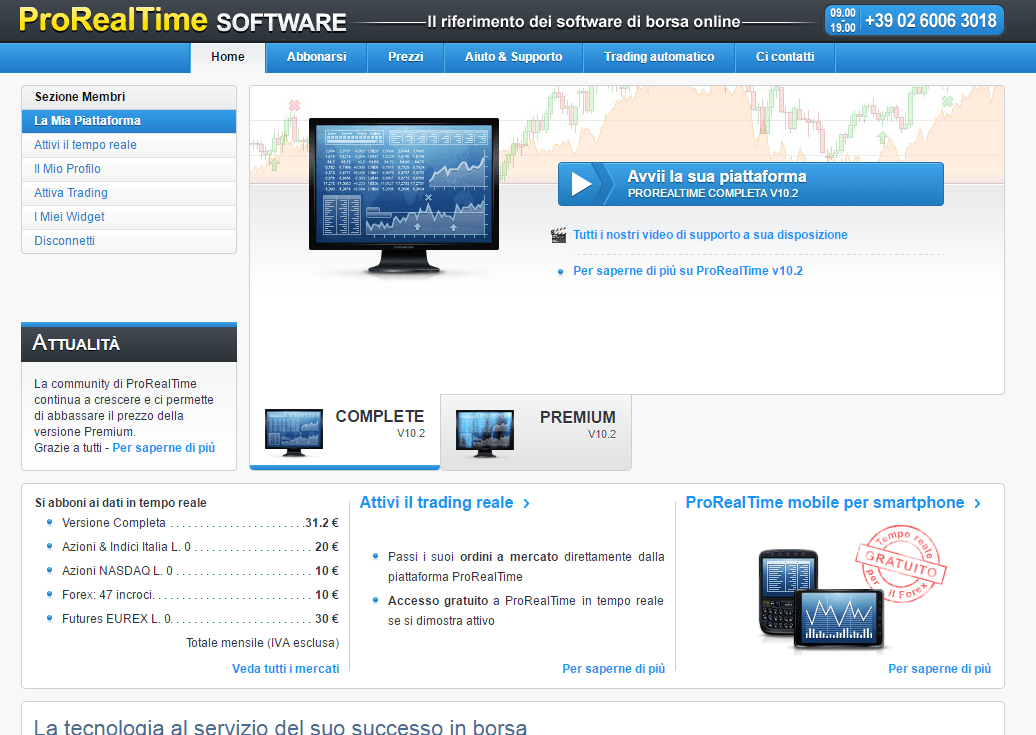The width and height of the screenshot is (1036, 735).
Task: Click chevron next to ProRealTime mobile per smartphone
Action: 977,504
